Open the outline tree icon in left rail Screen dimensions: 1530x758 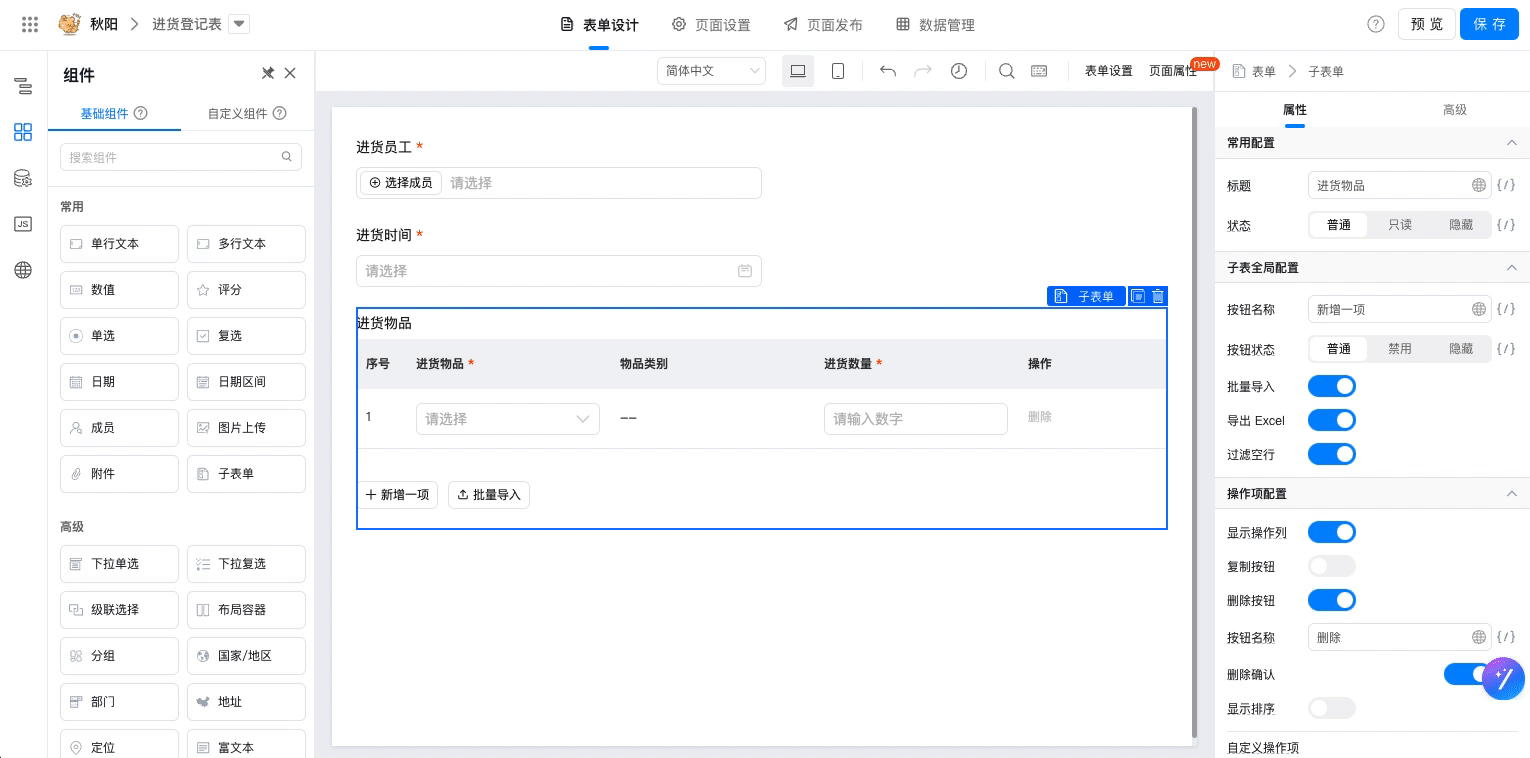[23, 86]
